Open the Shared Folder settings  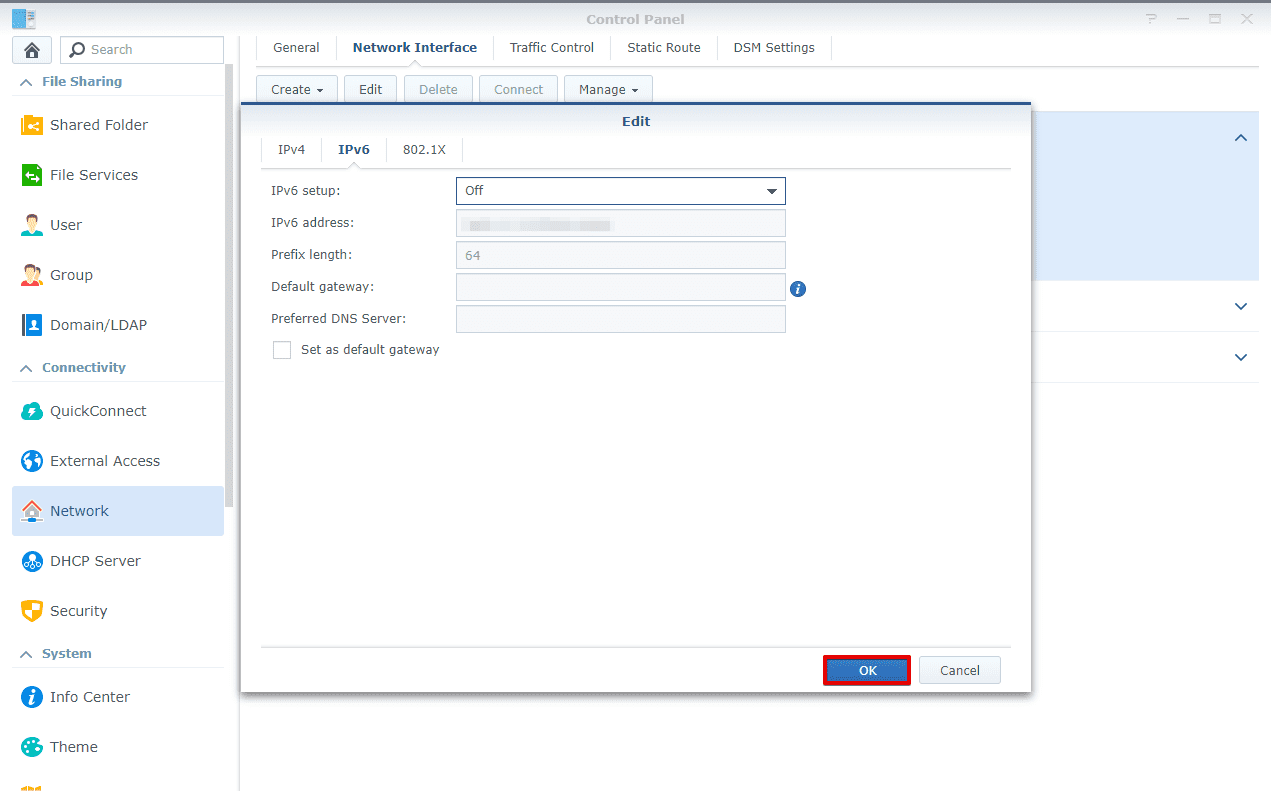[x=97, y=124]
